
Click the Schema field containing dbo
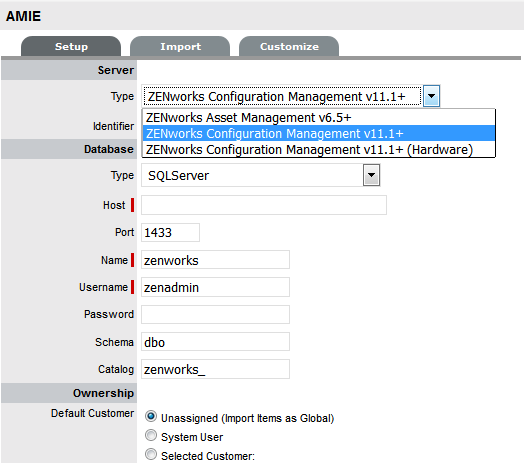point(215,342)
